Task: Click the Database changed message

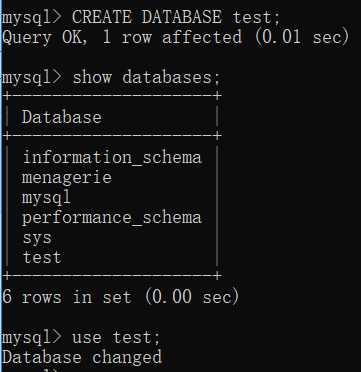Action: [x=82, y=357]
